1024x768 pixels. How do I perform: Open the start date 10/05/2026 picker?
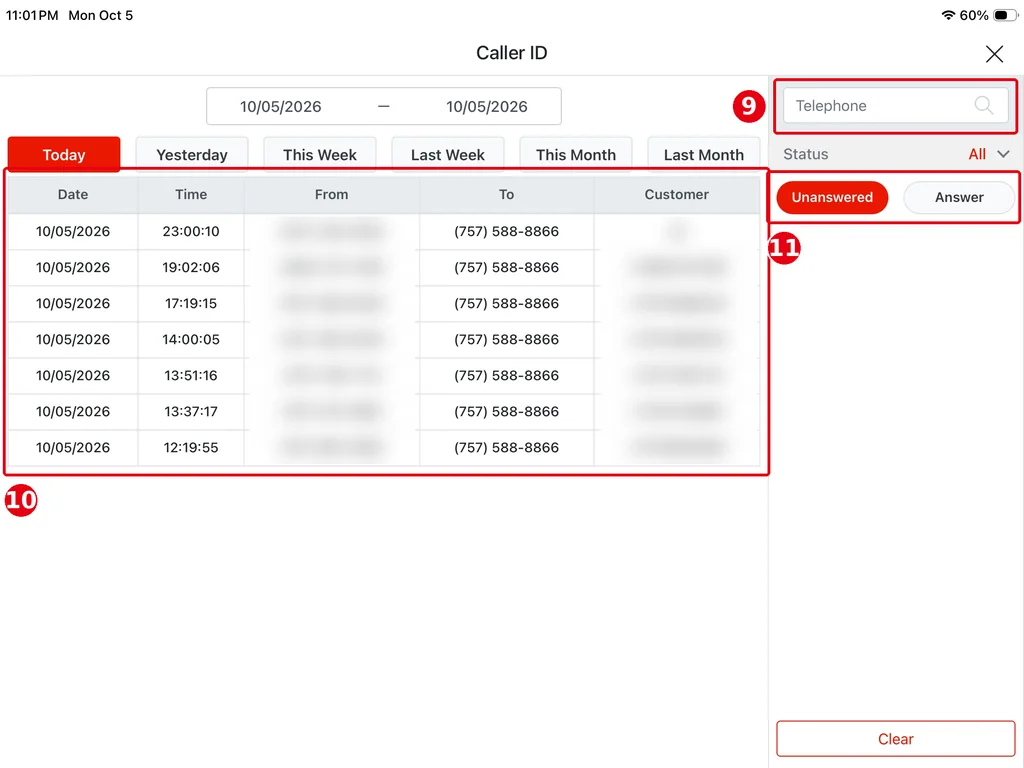click(281, 106)
